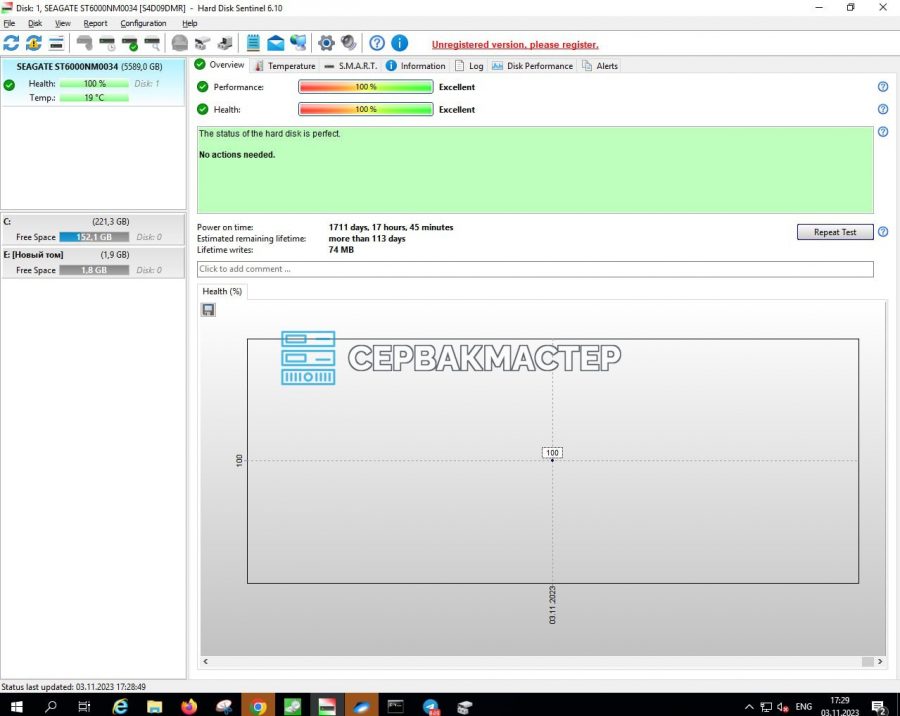
Task: Click the speaker sound toolbar icon
Action: [x=348, y=43]
